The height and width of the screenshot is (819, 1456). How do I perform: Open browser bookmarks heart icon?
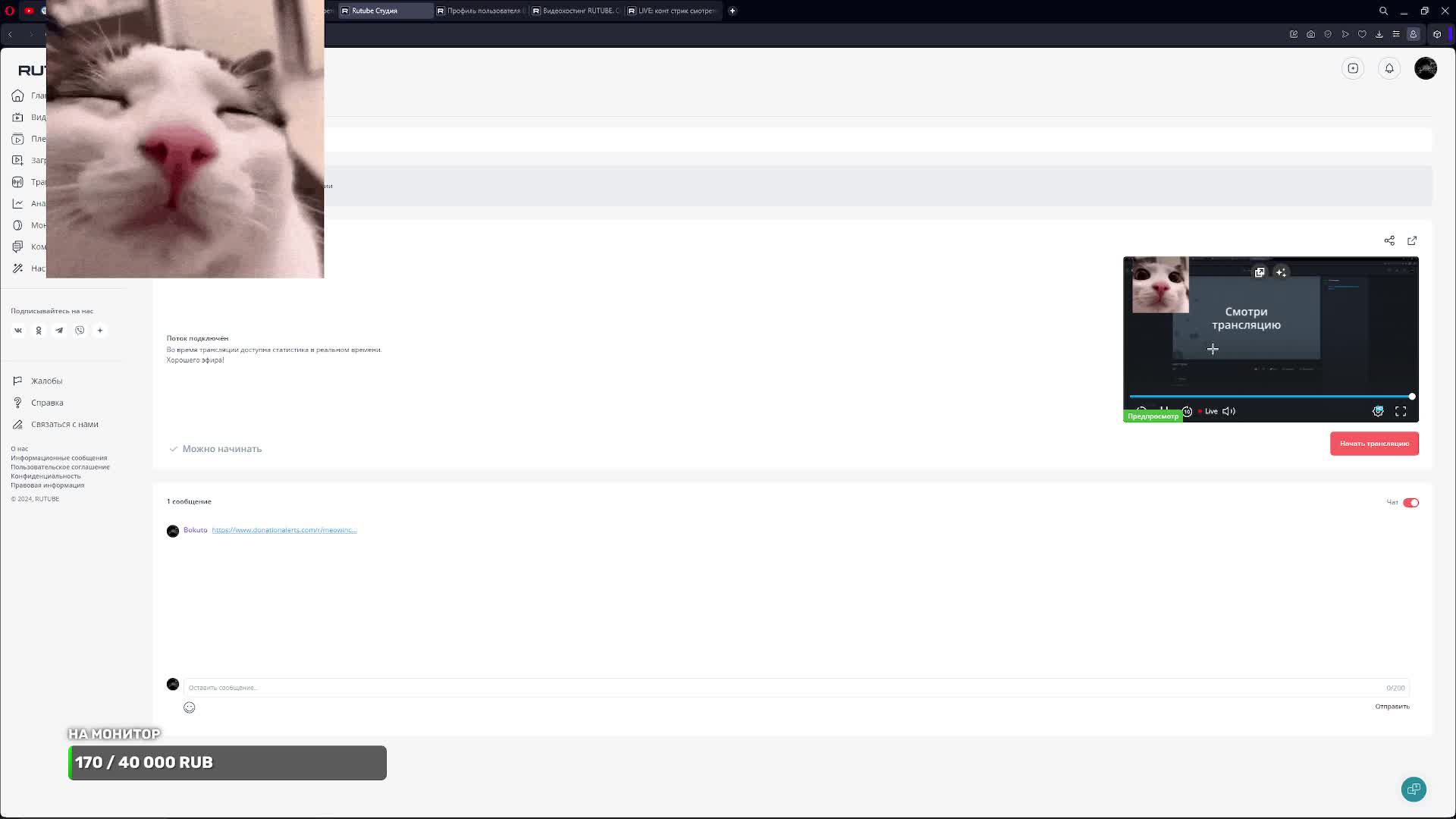coord(1362,34)
